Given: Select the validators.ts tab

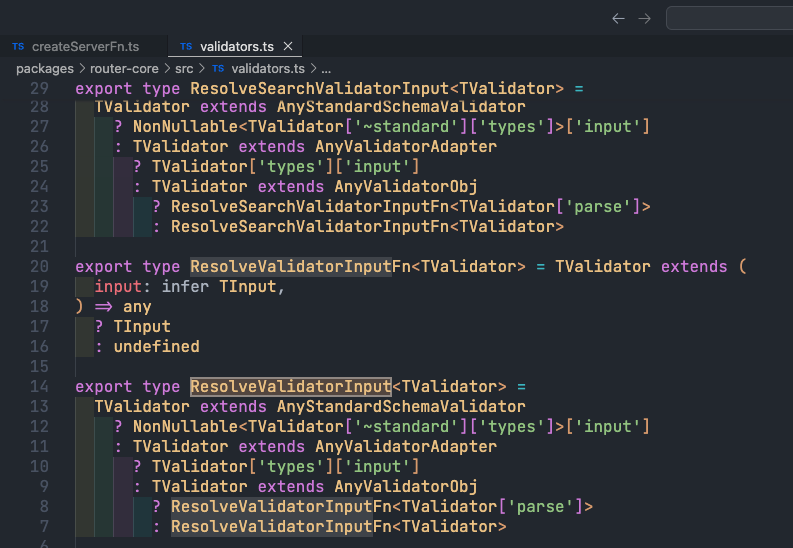Looking at the screenshot, I should (235, 47).
